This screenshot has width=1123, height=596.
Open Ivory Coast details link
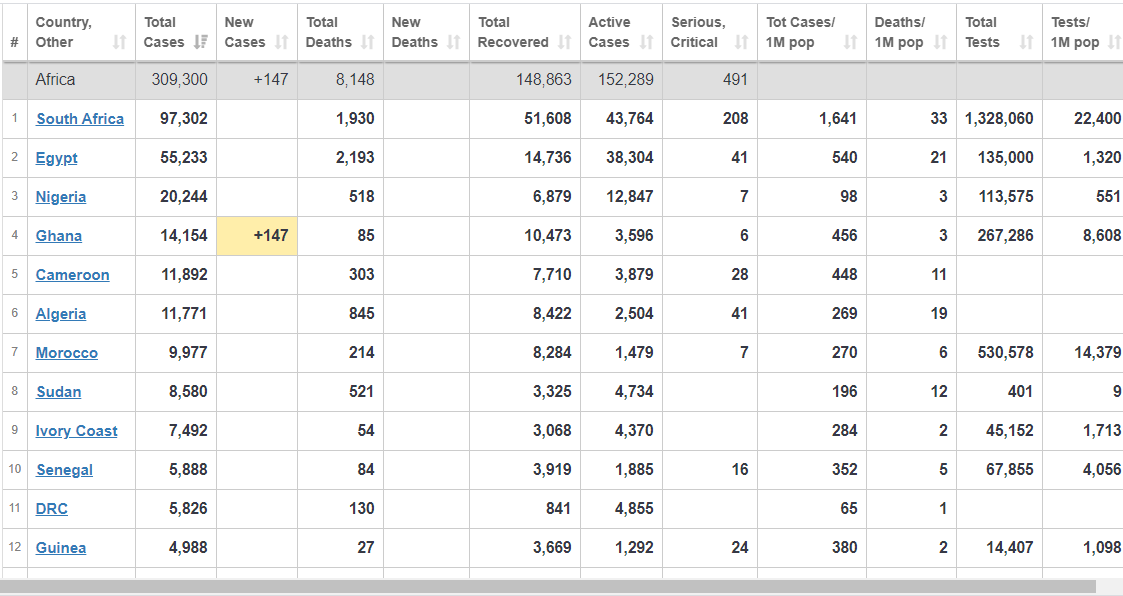[x=76, y=431]
